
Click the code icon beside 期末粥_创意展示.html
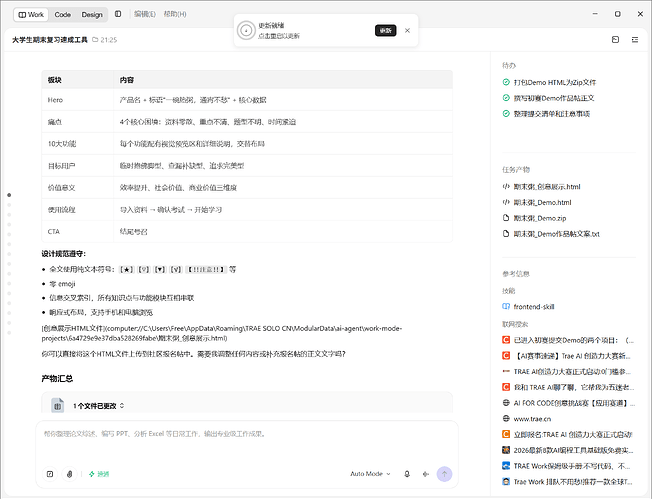(x=506, y=186)
